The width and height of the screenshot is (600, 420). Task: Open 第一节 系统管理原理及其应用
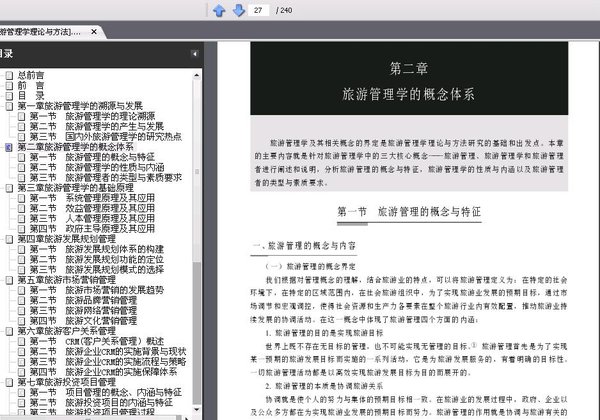click(x=92, y=198)
